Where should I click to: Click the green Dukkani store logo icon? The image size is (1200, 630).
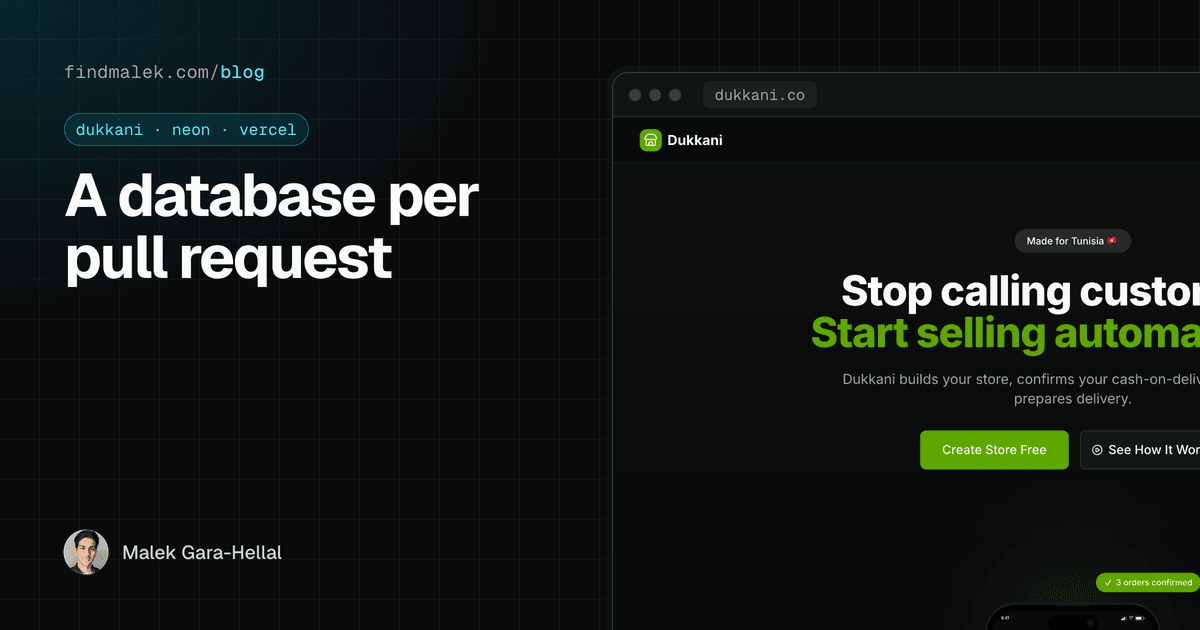(x=651, y=140)
